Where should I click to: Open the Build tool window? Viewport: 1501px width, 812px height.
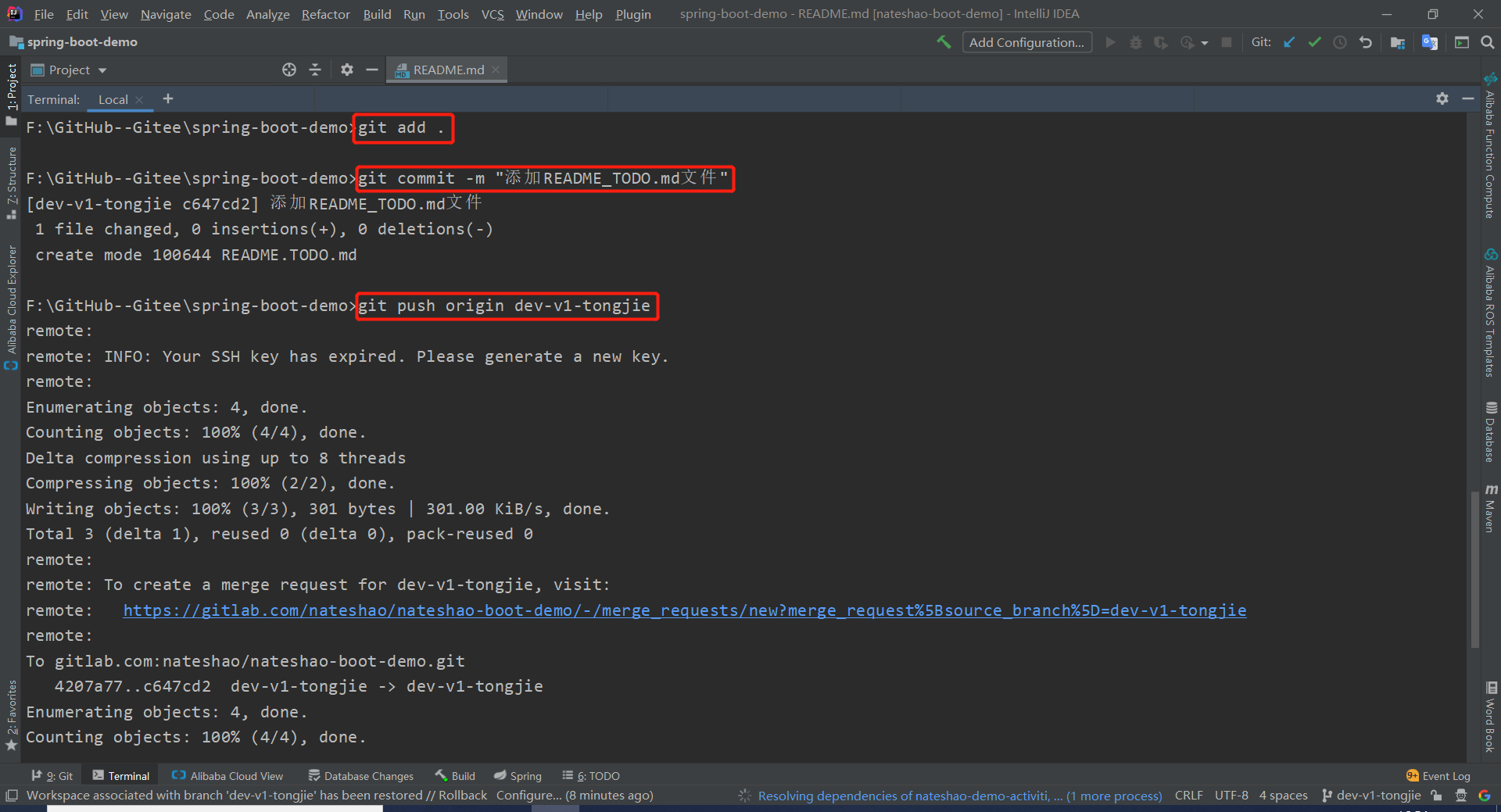click(x=456, y=775)
